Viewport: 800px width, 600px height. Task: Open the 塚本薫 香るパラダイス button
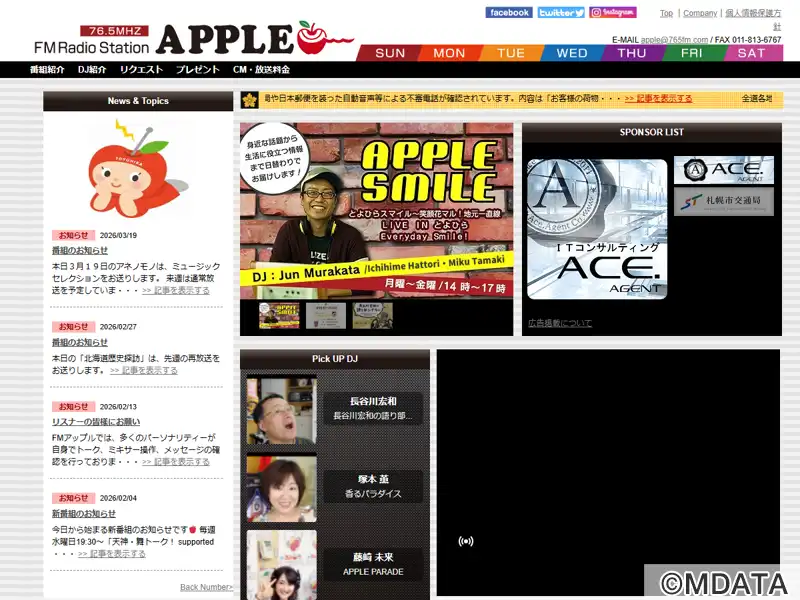point(373,486)
